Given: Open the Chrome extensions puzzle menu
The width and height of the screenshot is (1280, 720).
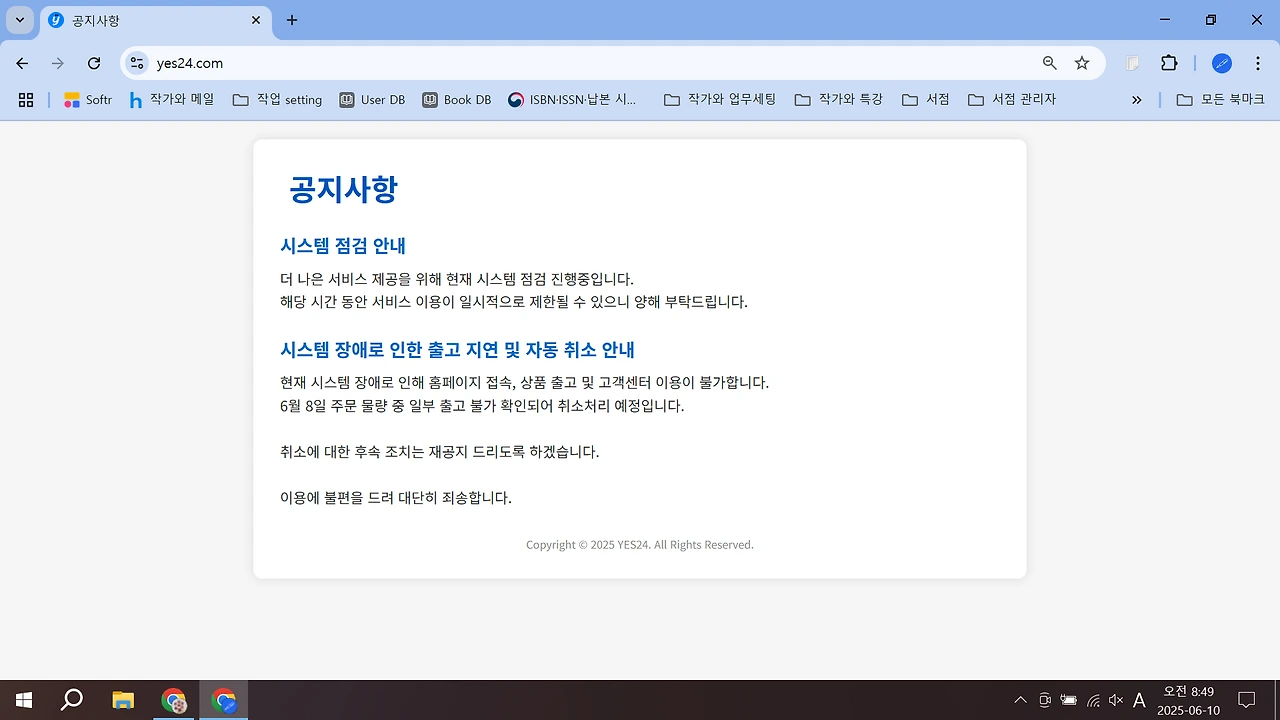Looking at the screenshot, I should (1169, 63).
